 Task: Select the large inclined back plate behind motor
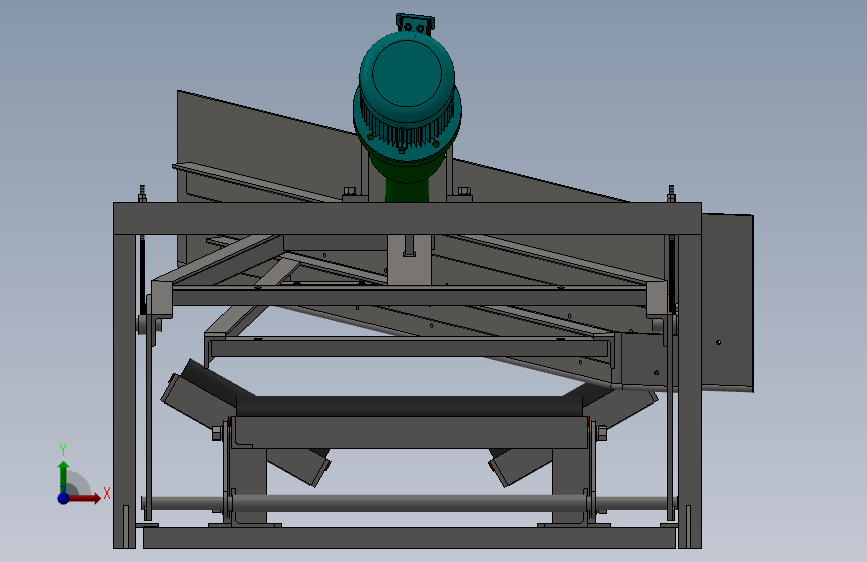265,147
